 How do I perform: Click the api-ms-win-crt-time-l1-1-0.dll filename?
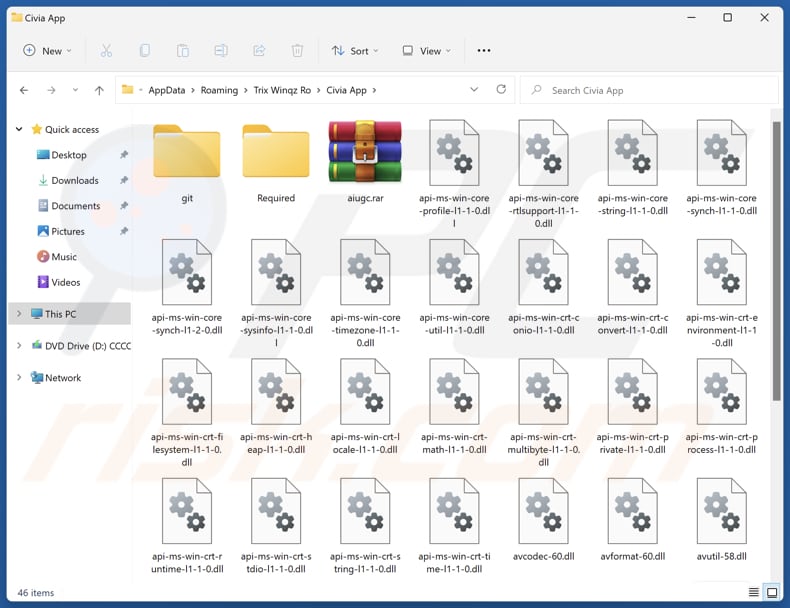click(454, 563)
